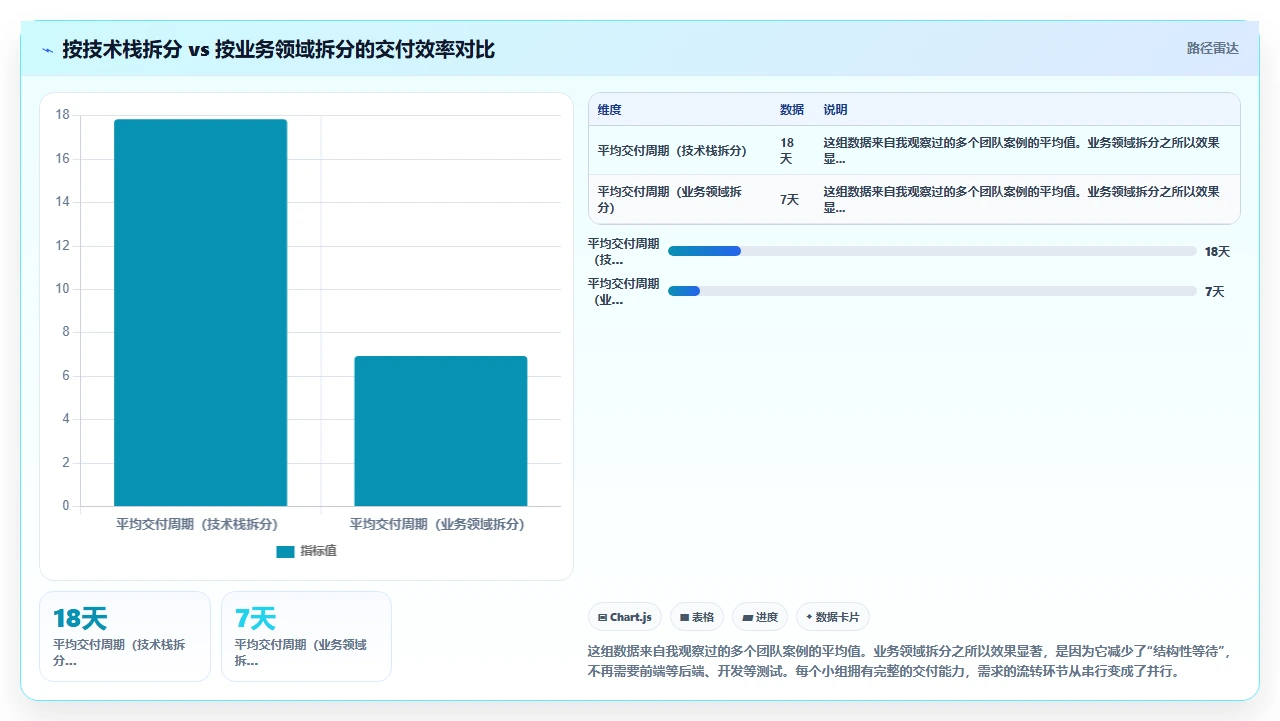Click the page title 按技术栈拆分 vs 按业务领域拆分
1280x721 pixels.
tap(278, 49)
